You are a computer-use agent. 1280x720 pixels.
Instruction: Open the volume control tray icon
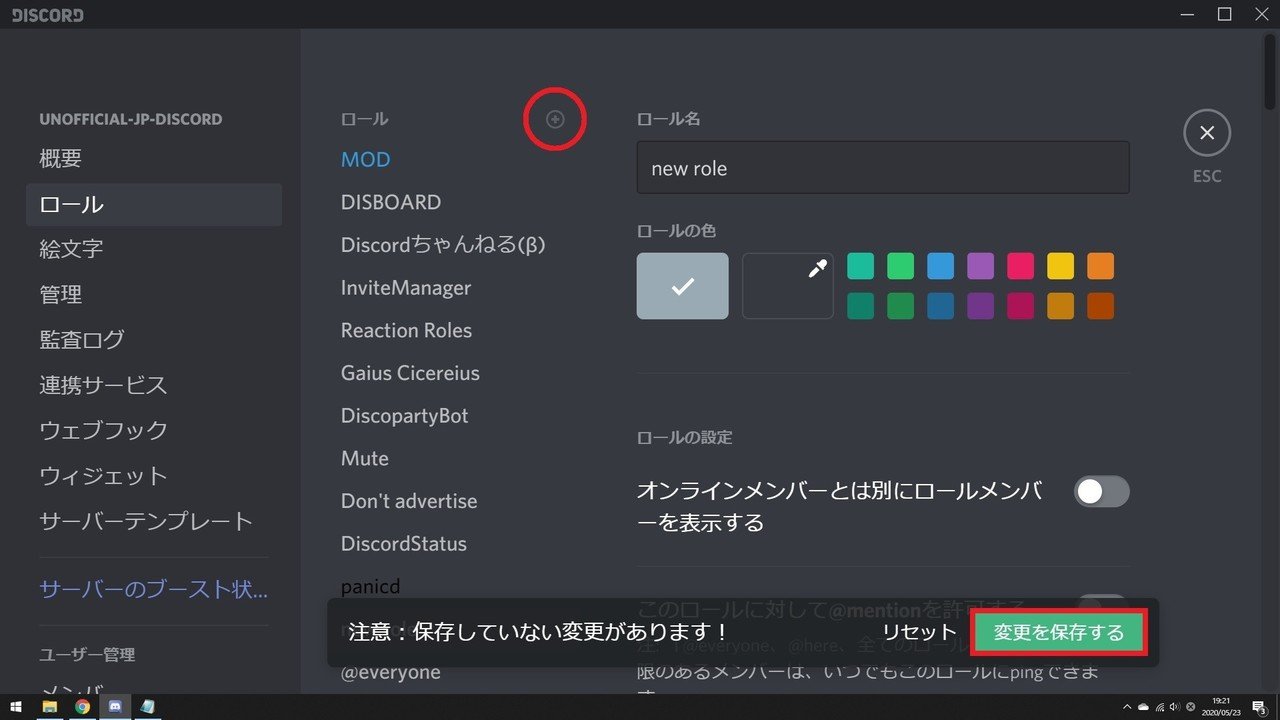click(1174, 707)
